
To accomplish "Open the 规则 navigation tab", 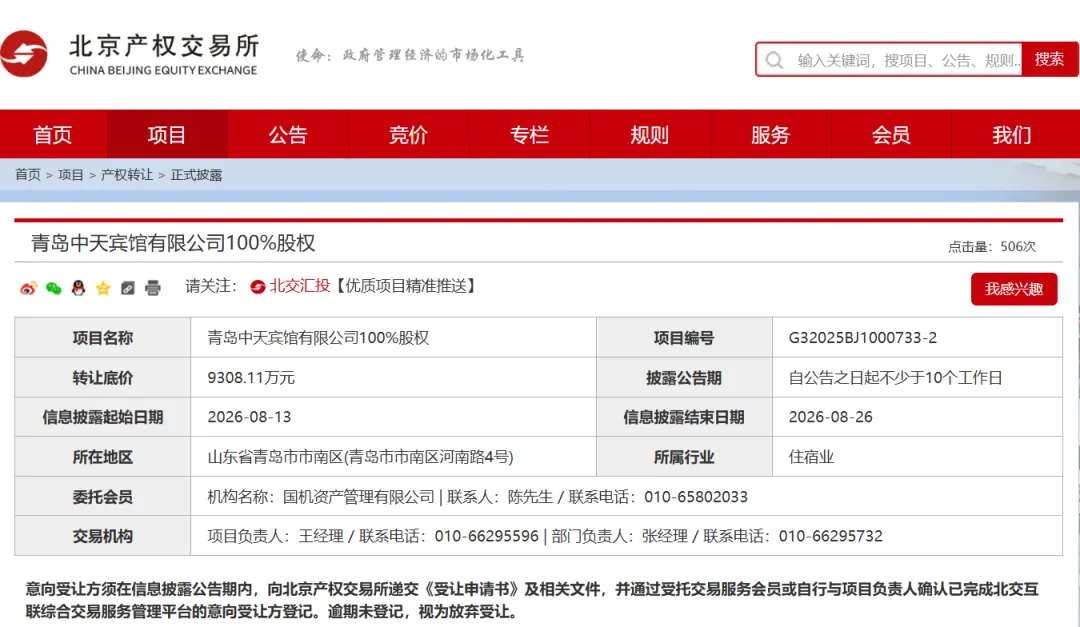I will point(650,134).
